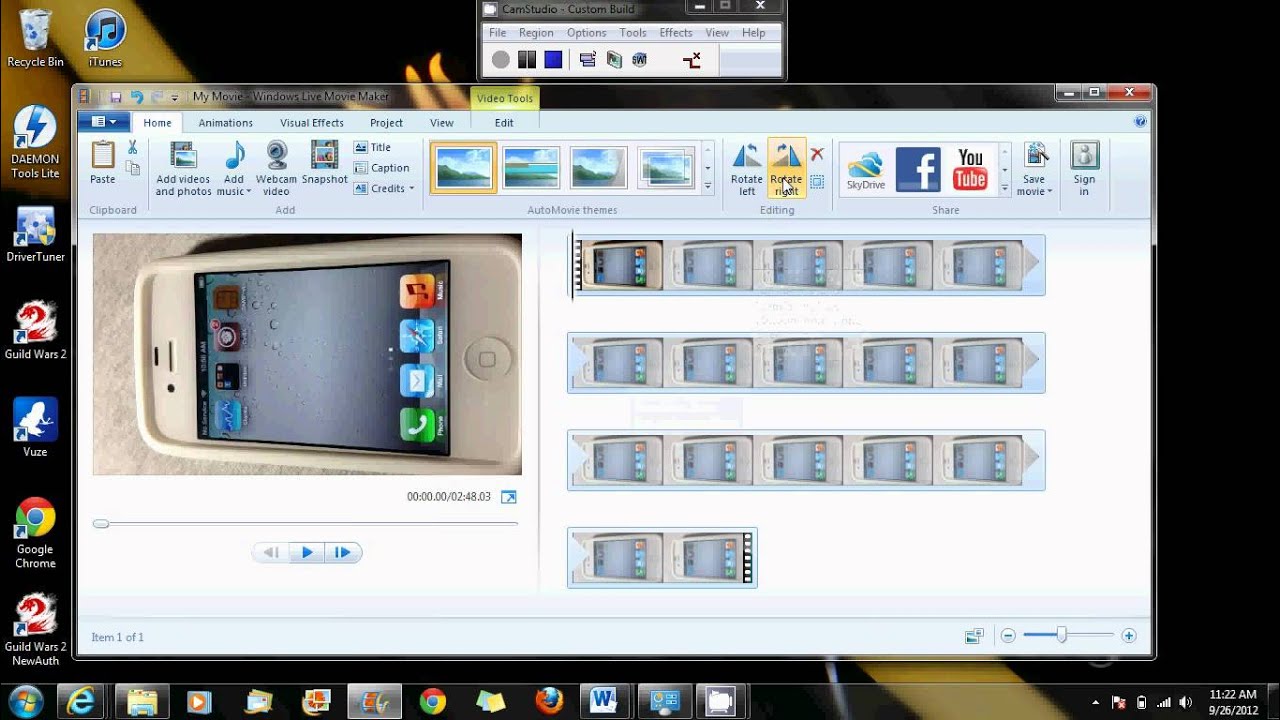Show next row of AutoMovie themes
The image size is (1280, 720).
coord(708,168)
